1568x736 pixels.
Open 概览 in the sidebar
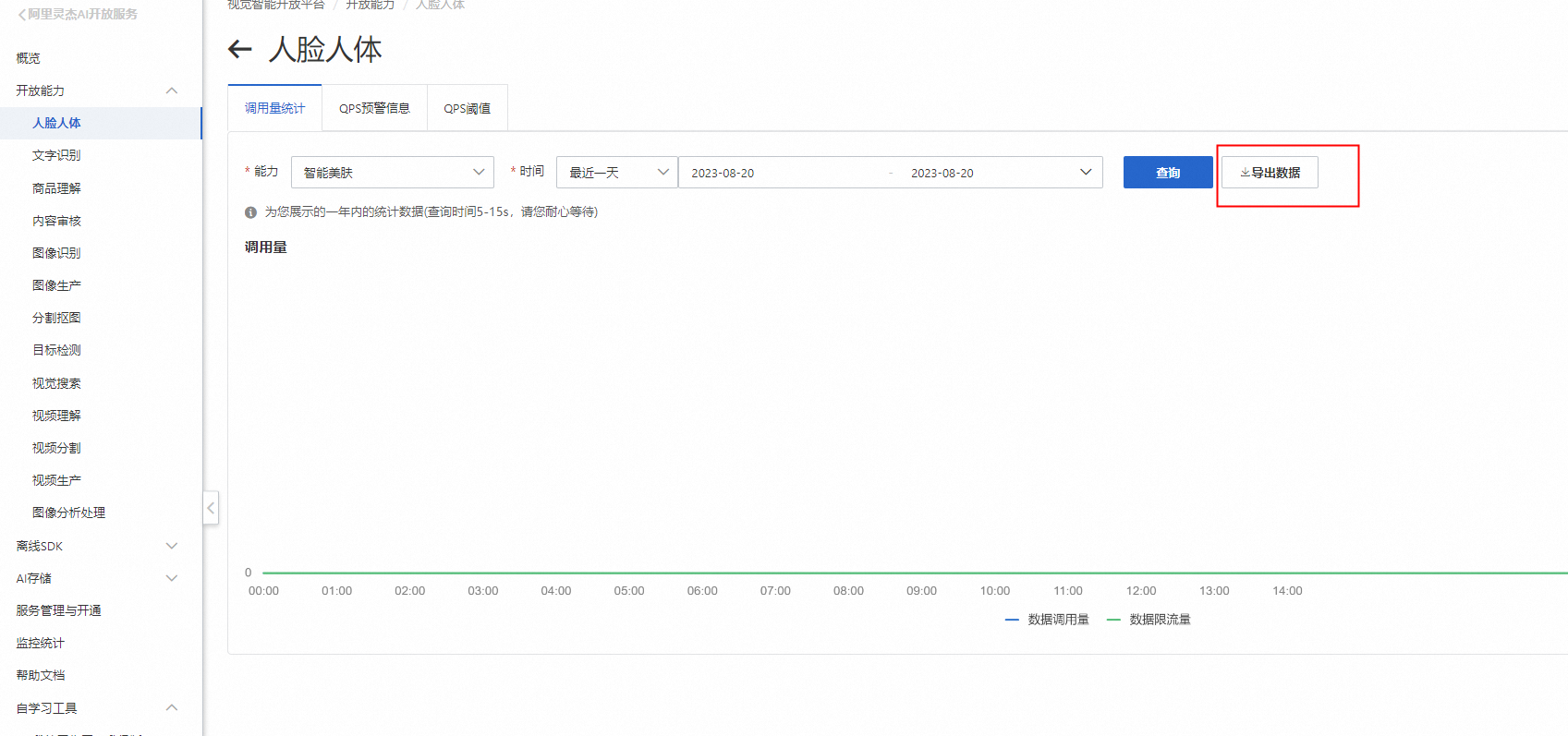[28, 58]
